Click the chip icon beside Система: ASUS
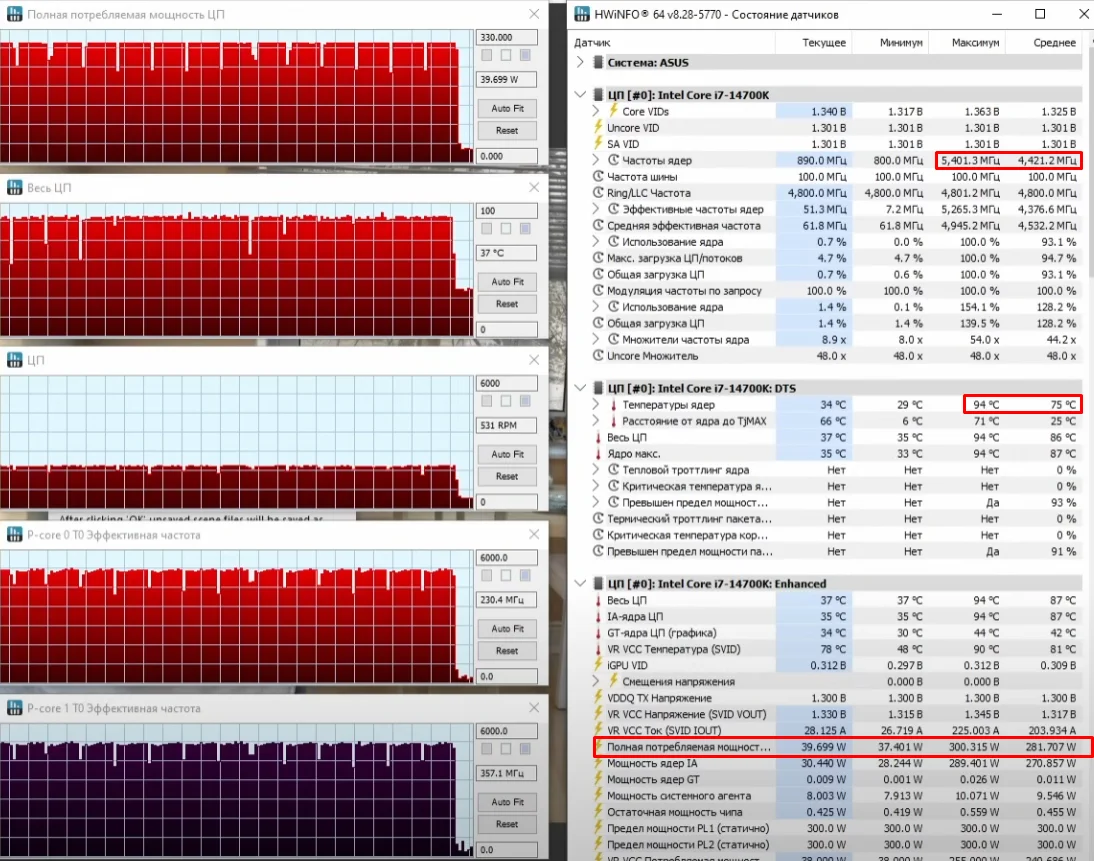 [x=598, y=62]
